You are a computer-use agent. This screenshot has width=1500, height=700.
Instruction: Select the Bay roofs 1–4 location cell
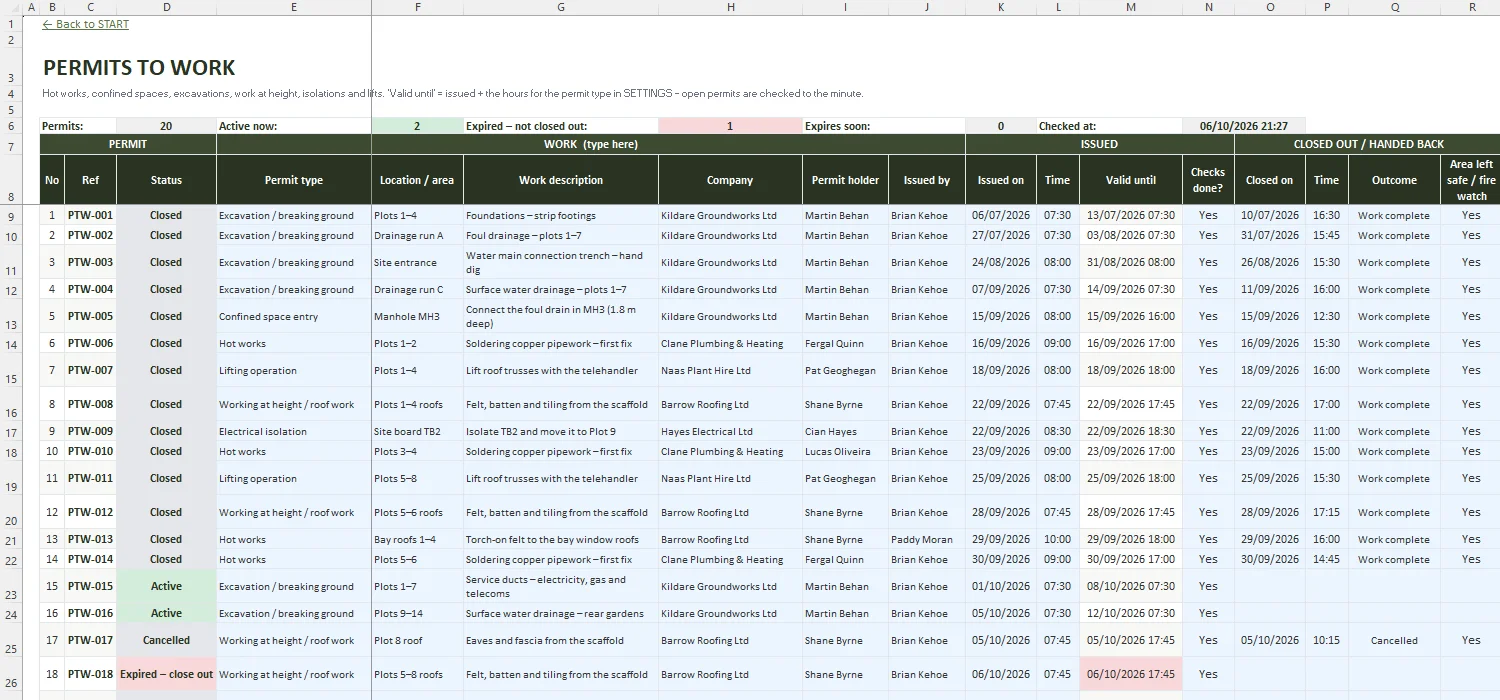tap(417, 539)
